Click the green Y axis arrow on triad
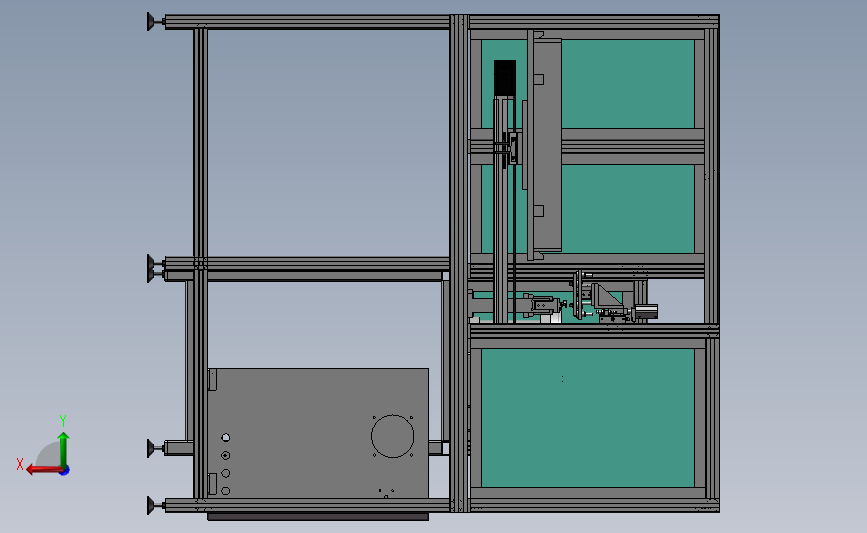 64,450
